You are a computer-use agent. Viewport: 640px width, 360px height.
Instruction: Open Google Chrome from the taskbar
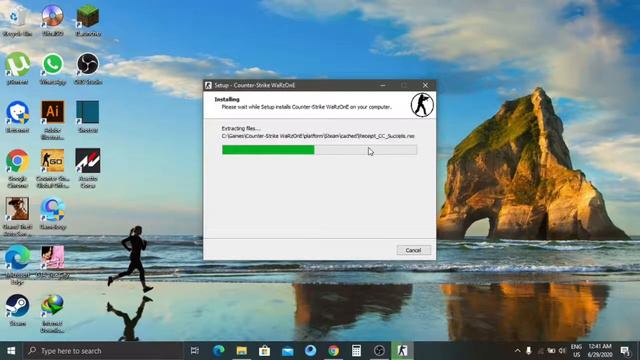pyautogui.click(x=333, y=351)
